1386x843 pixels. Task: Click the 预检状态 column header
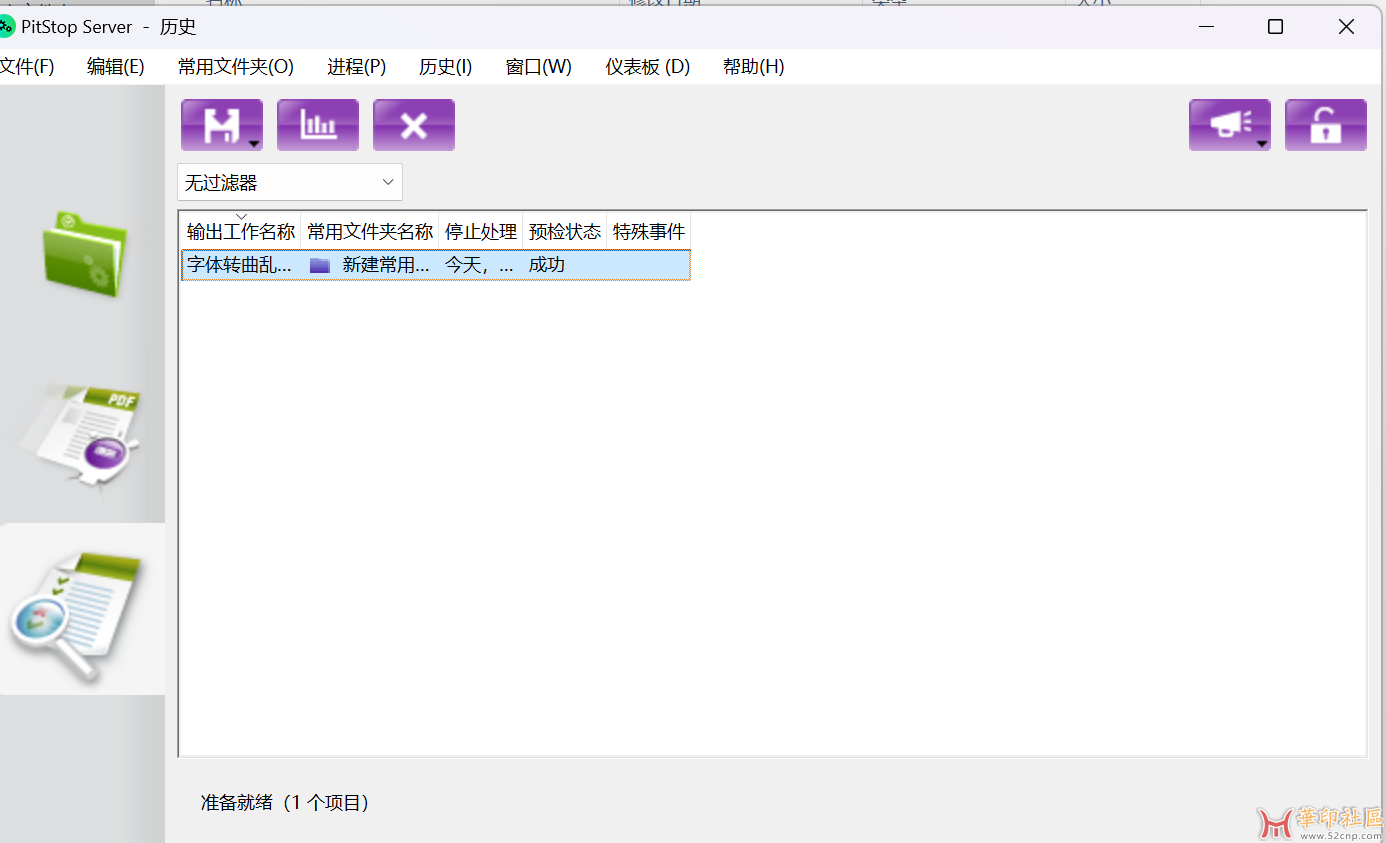pyautogui.click(x=564, y=232)
